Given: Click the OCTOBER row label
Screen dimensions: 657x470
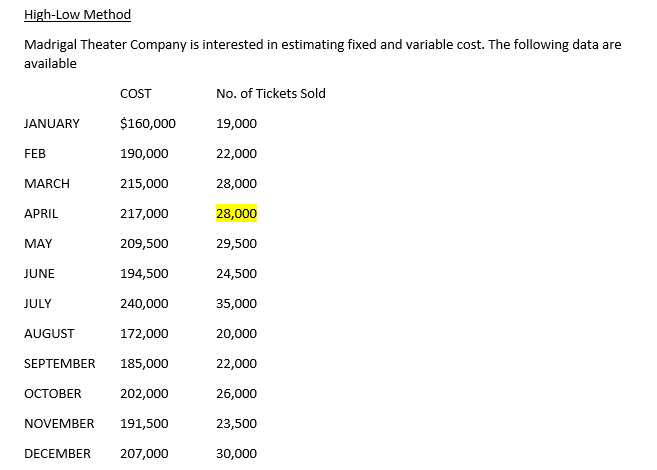Looking at the screenshot, I should pyautogui.click(x=53, y=394).
